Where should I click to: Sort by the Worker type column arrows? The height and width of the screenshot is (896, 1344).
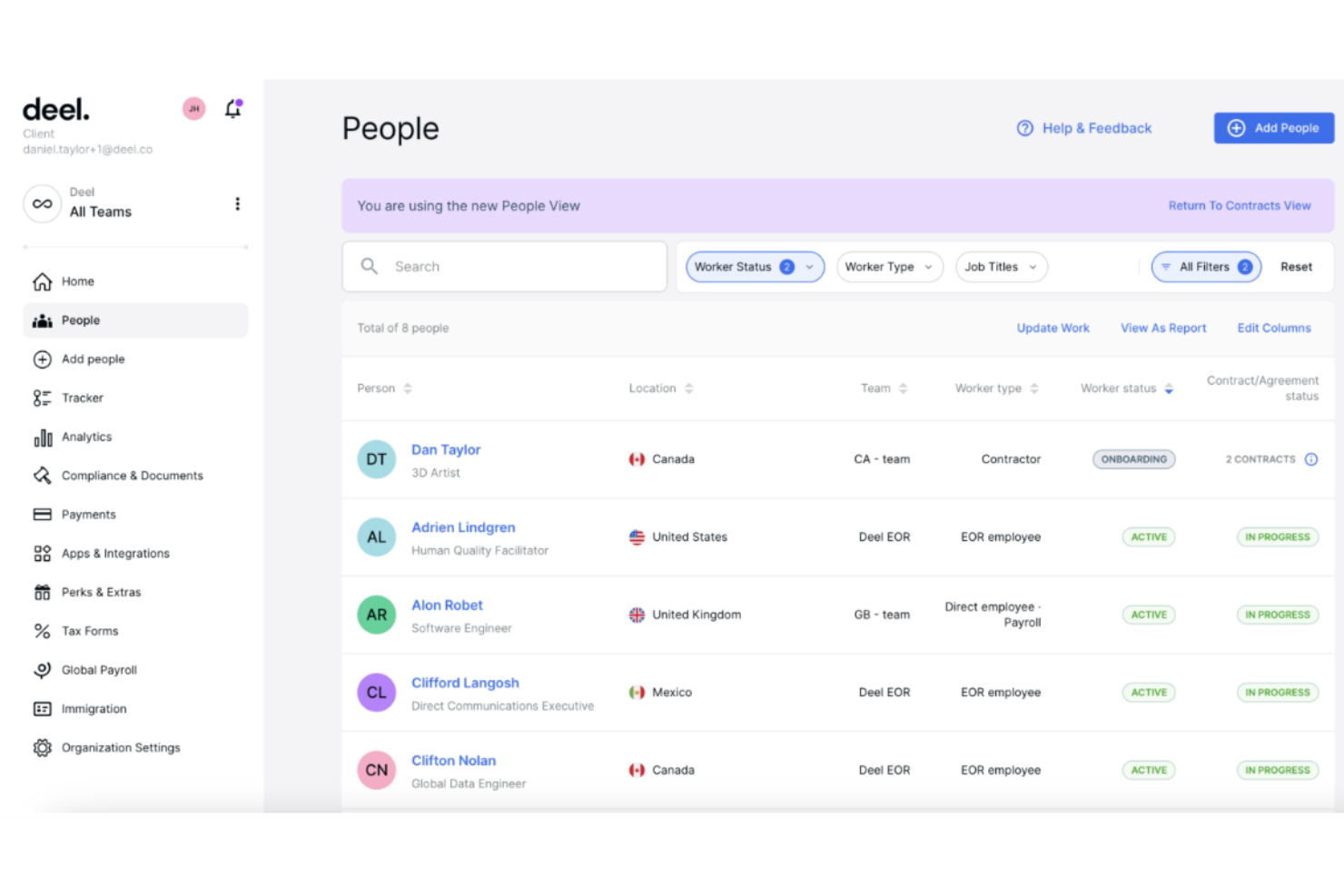click(1034, 389)
